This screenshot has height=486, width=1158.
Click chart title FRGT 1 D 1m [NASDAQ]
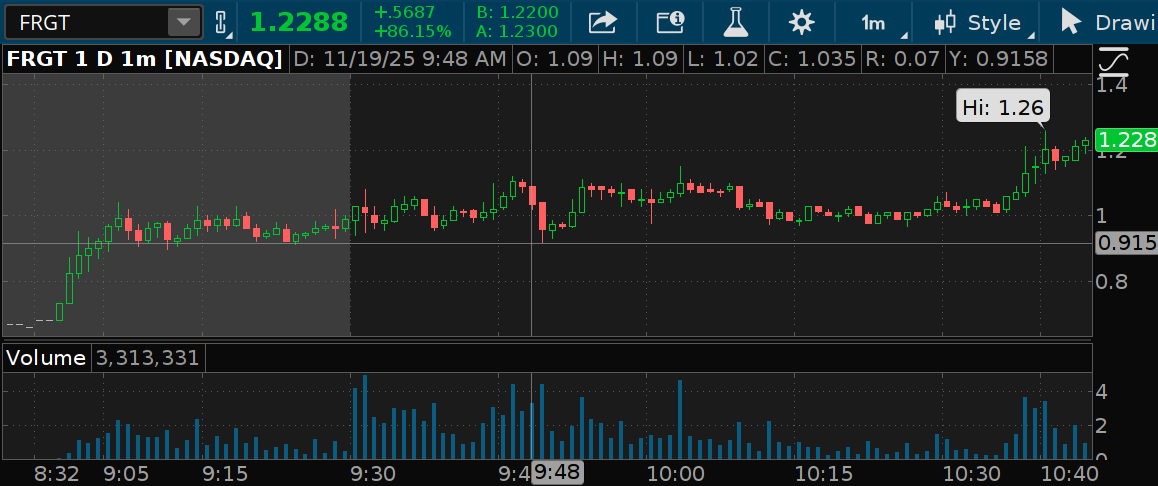(x=145, y=60)
